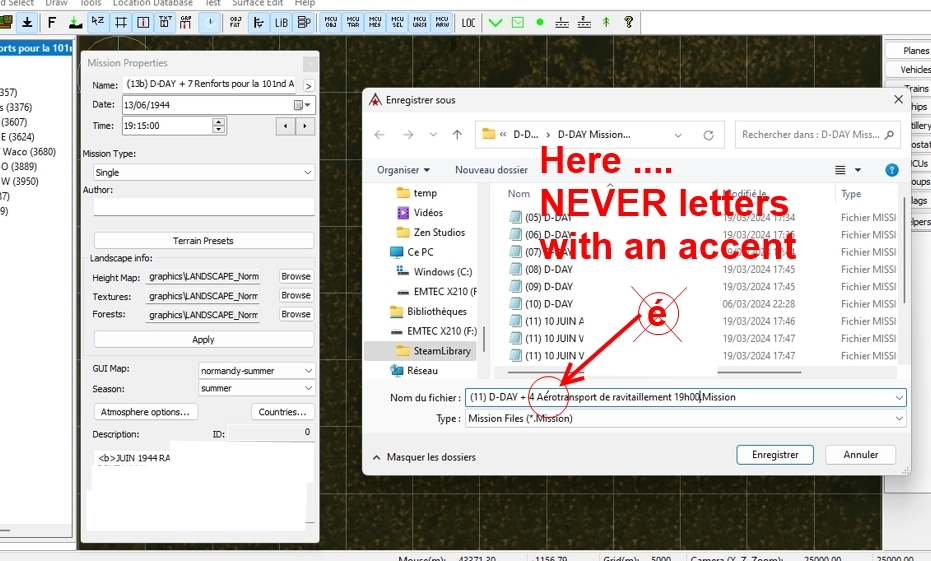The width and height of the screenshot is (931, 561).
Task: Toggle the clock toolbar icon
Action: [210, 23]
